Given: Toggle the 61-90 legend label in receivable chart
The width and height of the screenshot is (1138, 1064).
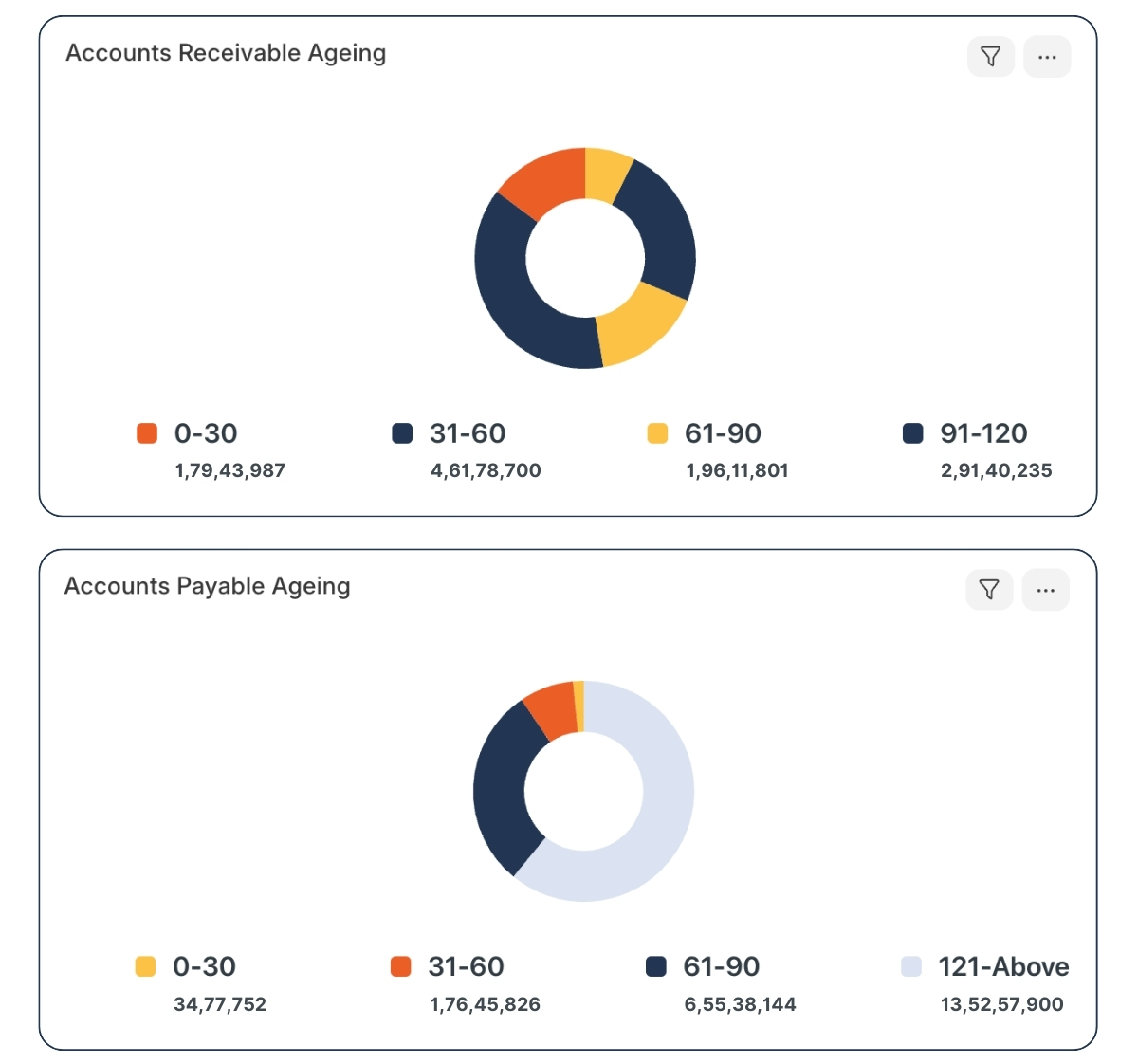Looking at the screenshot, I should coord(723,433).
